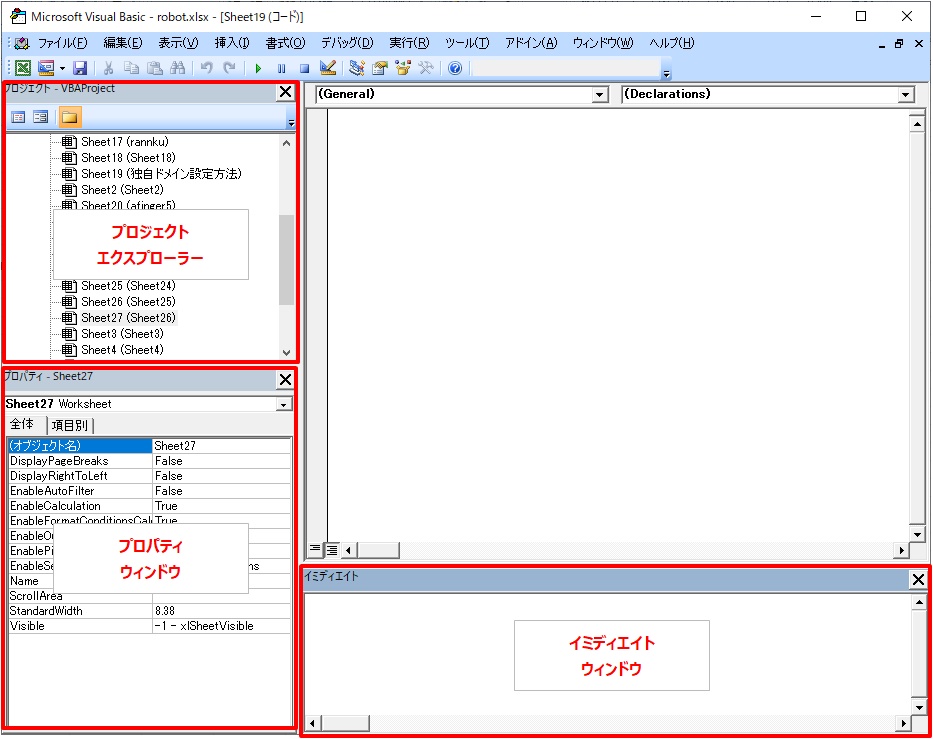Expand the Sheet27 Worksheet object dropdown
Image resolution: width=933 pixels, height=739 pixels.
[284, 405]
